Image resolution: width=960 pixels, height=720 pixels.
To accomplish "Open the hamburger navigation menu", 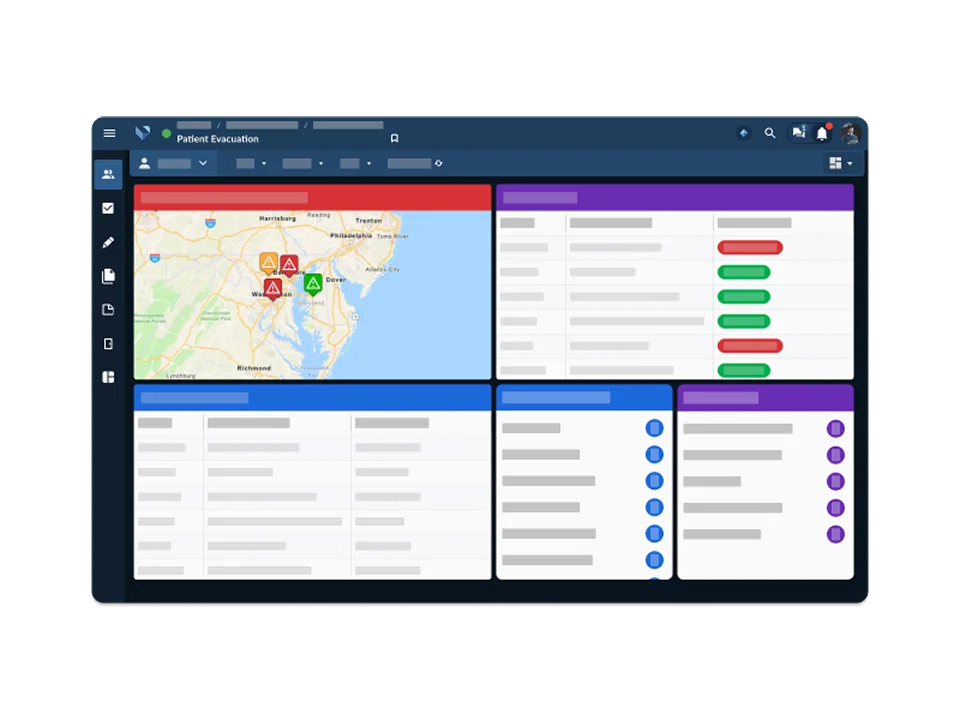I will (x=110, y=133).
